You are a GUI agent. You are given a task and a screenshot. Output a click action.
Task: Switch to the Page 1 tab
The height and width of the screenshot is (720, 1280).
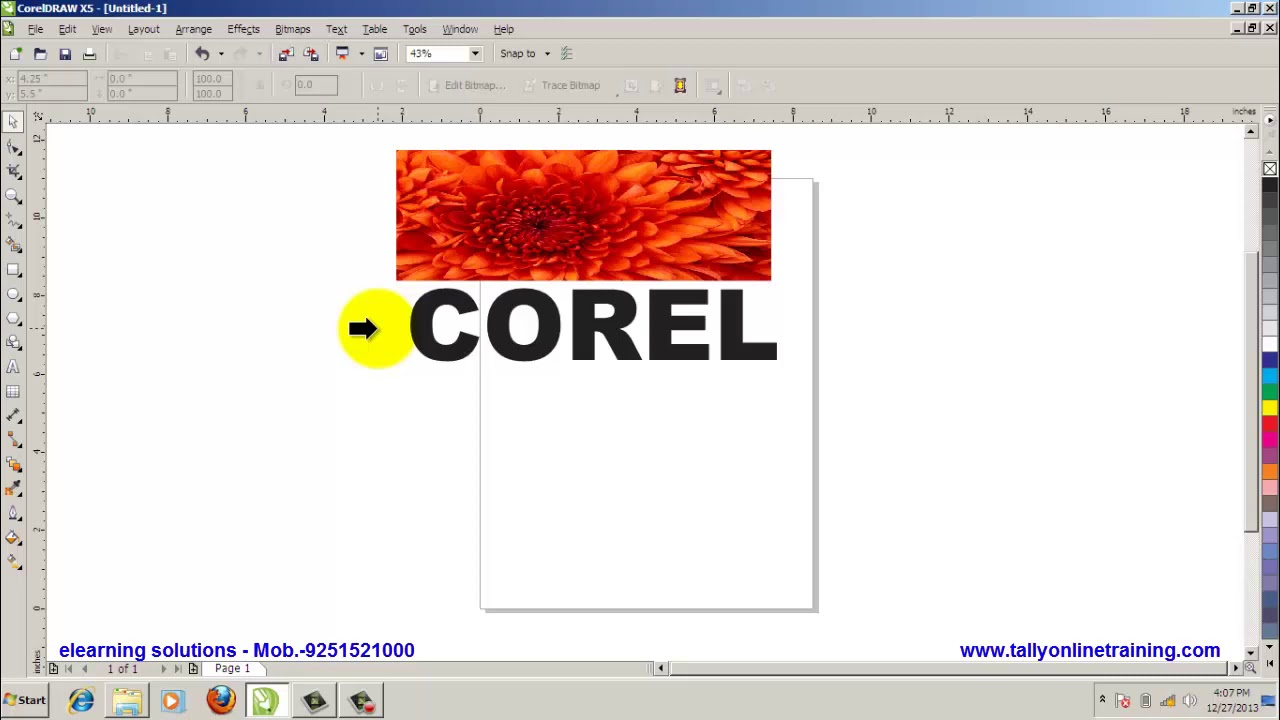[232, 668]
